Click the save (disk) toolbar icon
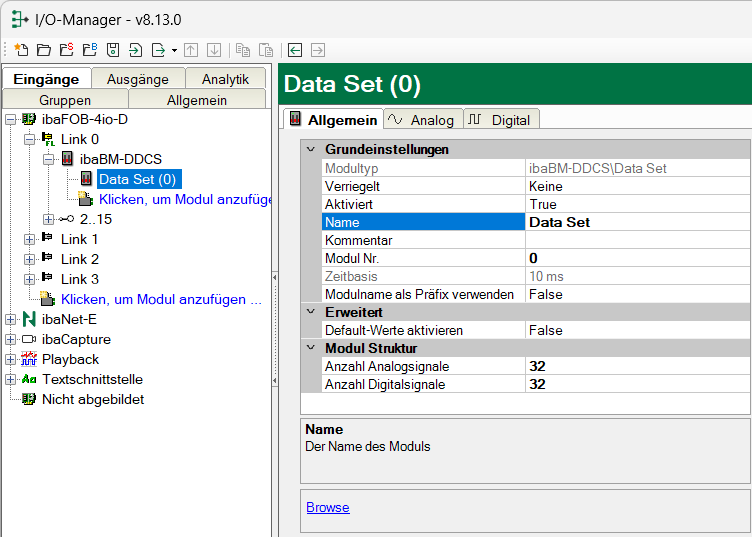Viewport: 752px width, 537px height. (x=112, y=50)
